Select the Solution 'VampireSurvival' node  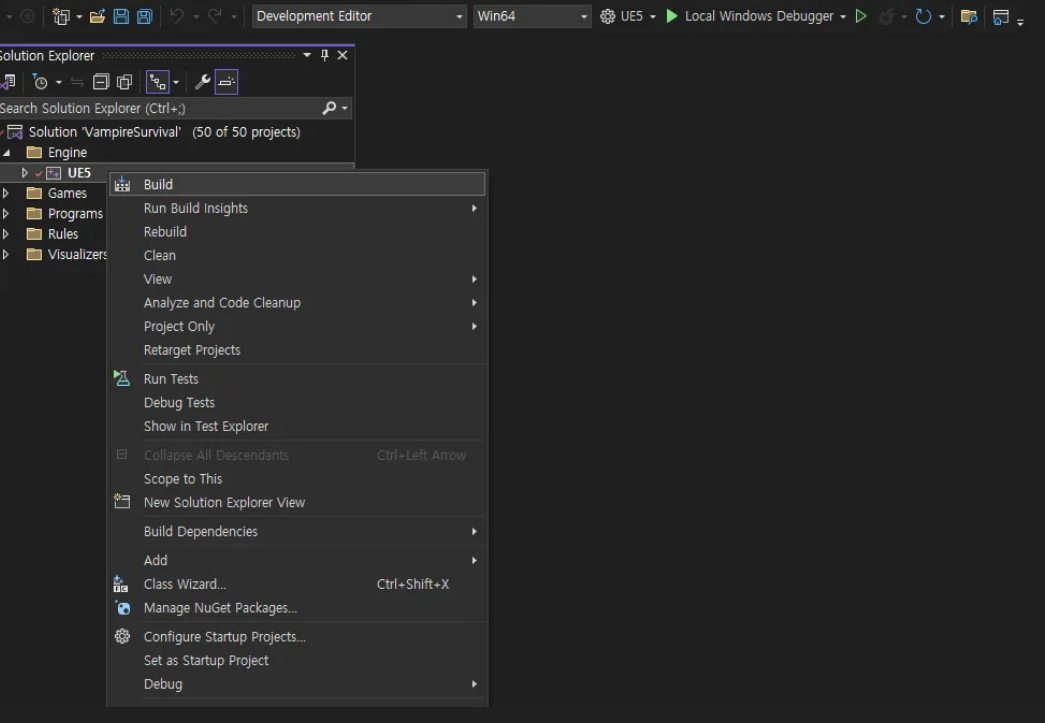pyautogui.click(x=165, y=132)
